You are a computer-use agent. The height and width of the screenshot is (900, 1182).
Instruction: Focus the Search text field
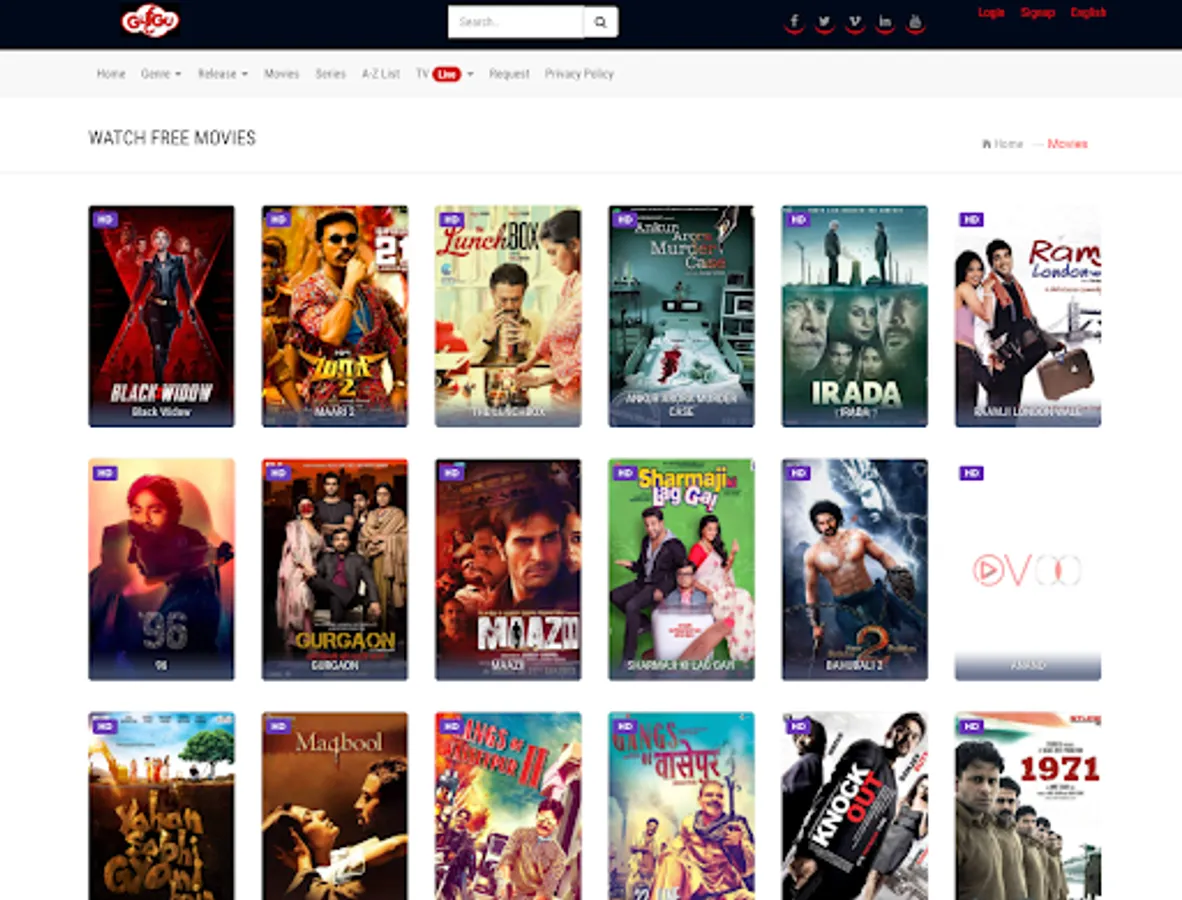(516, 22)
